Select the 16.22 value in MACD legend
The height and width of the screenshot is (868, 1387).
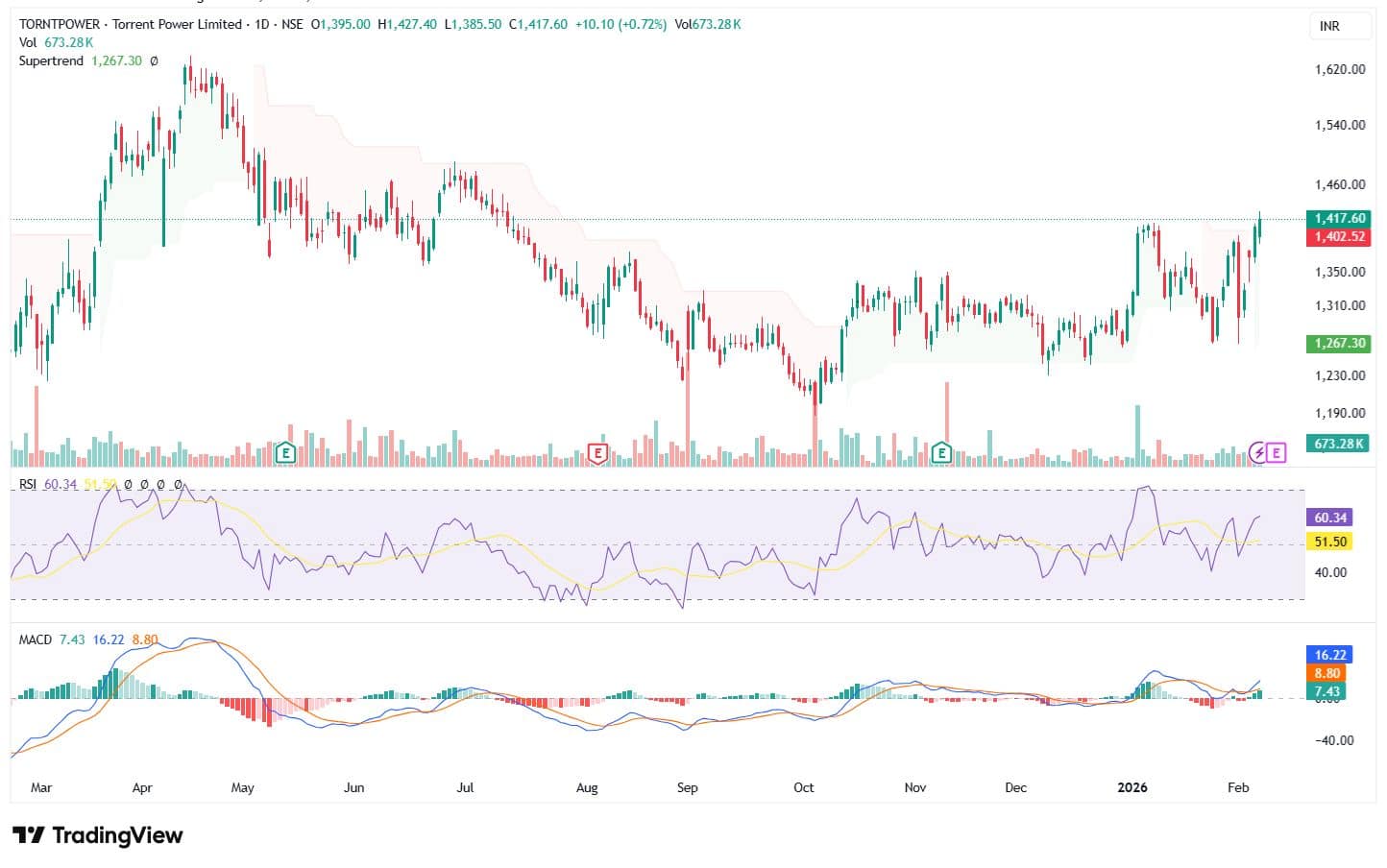(x=109, y=639)
